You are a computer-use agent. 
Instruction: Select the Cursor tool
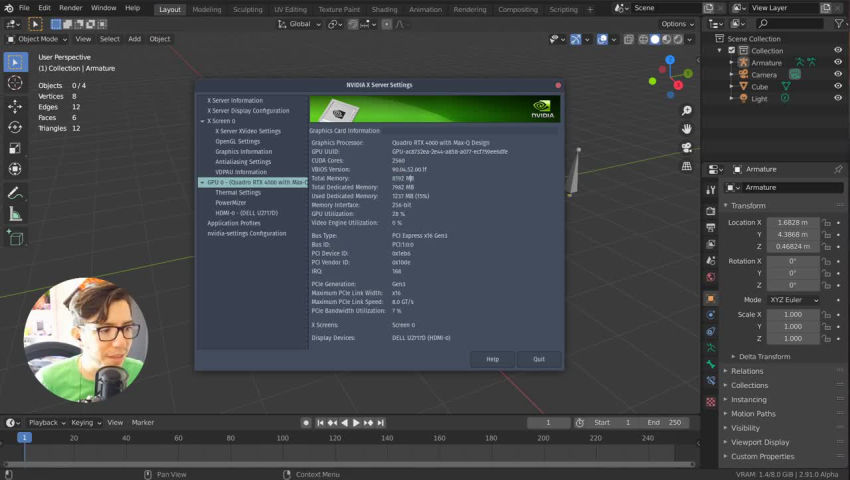[x=15, y=83]
